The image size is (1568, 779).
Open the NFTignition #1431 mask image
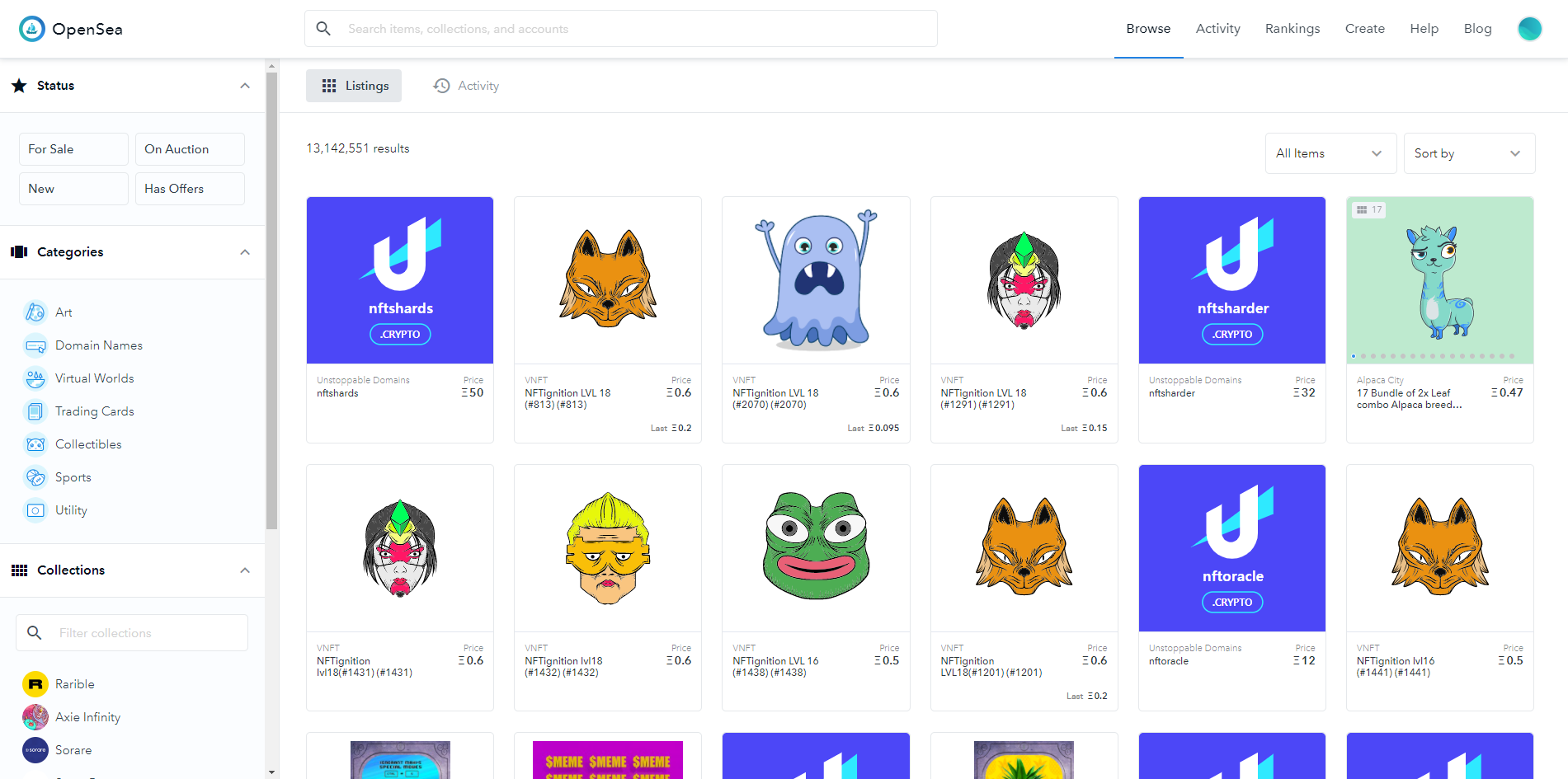pos(400,548)
